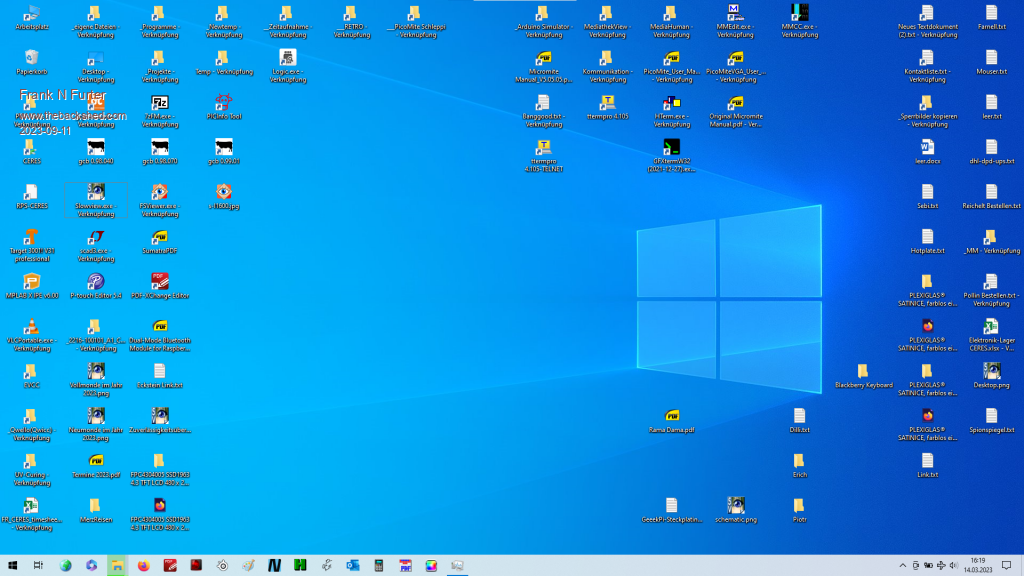Select the Blackberry Keyboard folder
1024x576 pixels.
click(863, 372)
